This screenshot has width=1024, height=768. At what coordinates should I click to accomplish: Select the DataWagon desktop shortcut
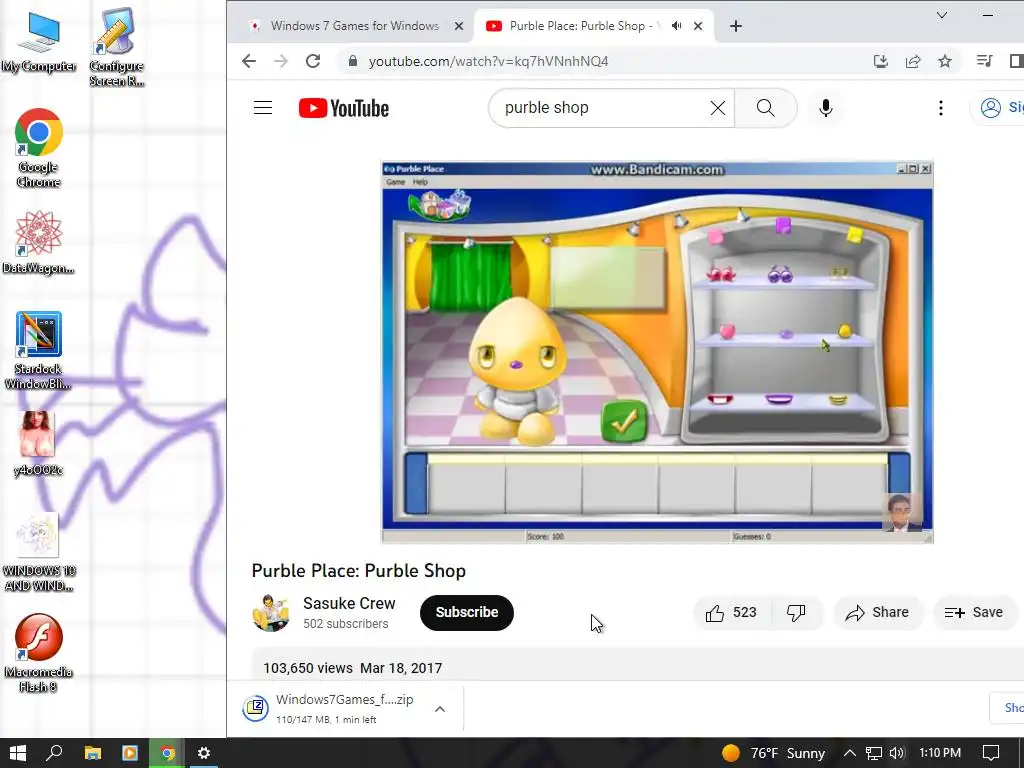tap(39, 242)
